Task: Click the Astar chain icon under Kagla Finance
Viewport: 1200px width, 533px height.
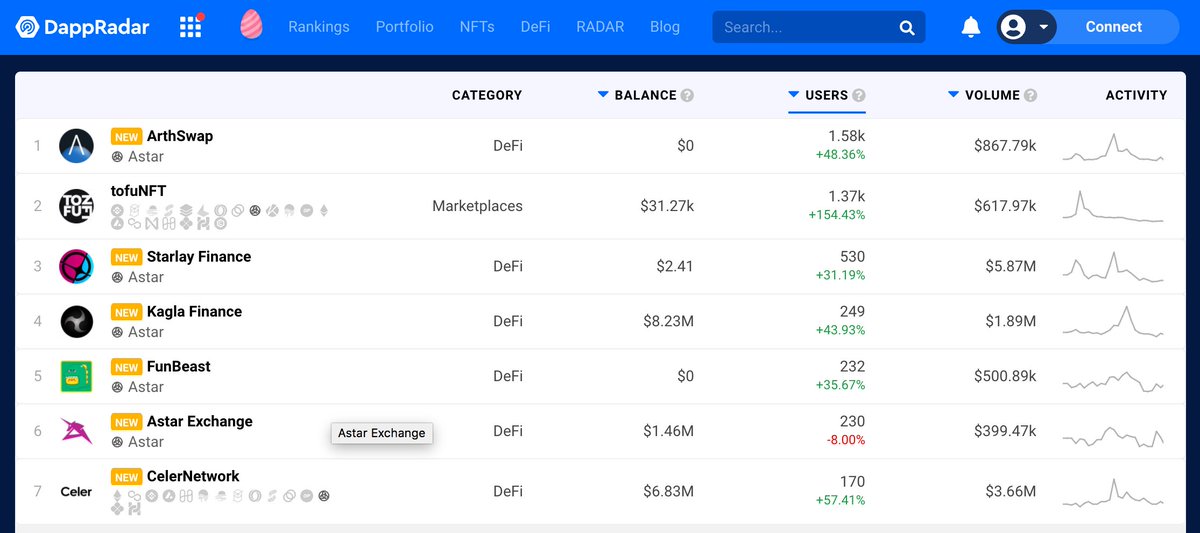Action: (117, 332)
